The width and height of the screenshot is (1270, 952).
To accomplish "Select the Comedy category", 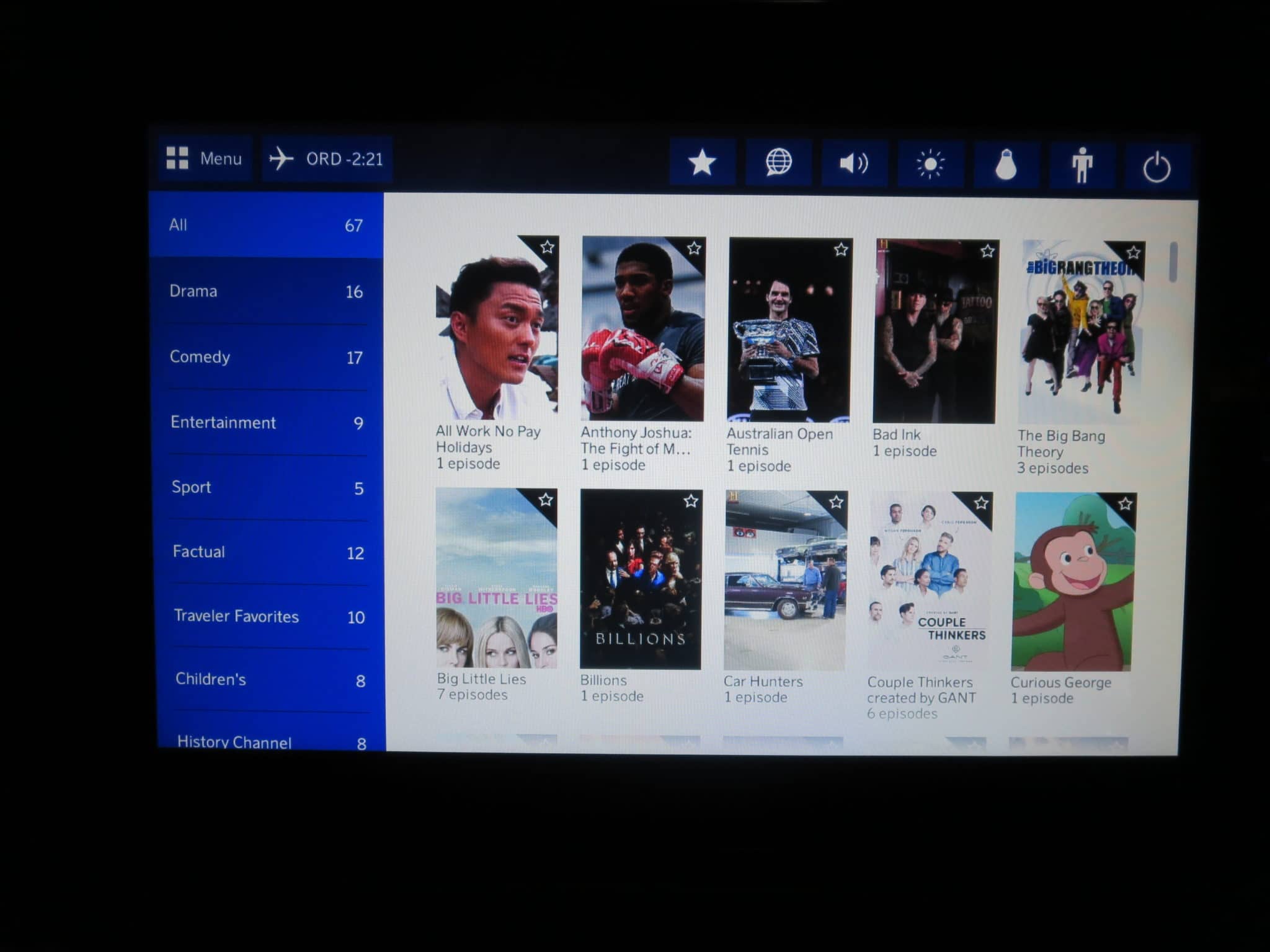I will click(x=267, y=356).
